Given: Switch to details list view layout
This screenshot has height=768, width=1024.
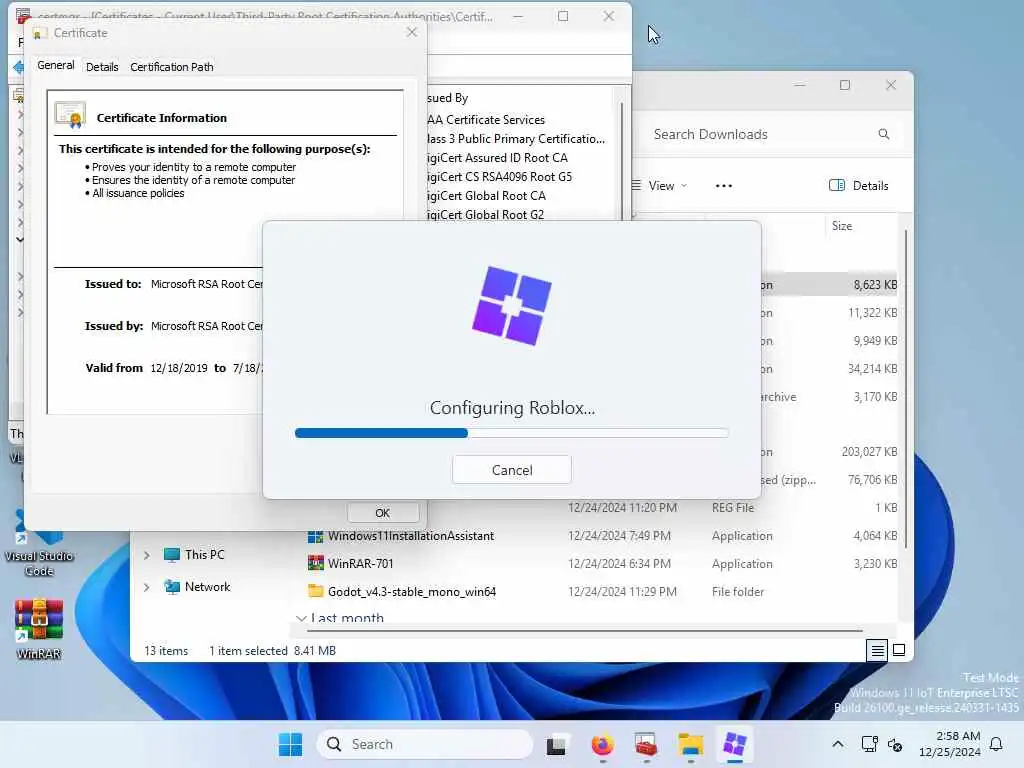Looking at the screenshot, I should pos(877,650).
